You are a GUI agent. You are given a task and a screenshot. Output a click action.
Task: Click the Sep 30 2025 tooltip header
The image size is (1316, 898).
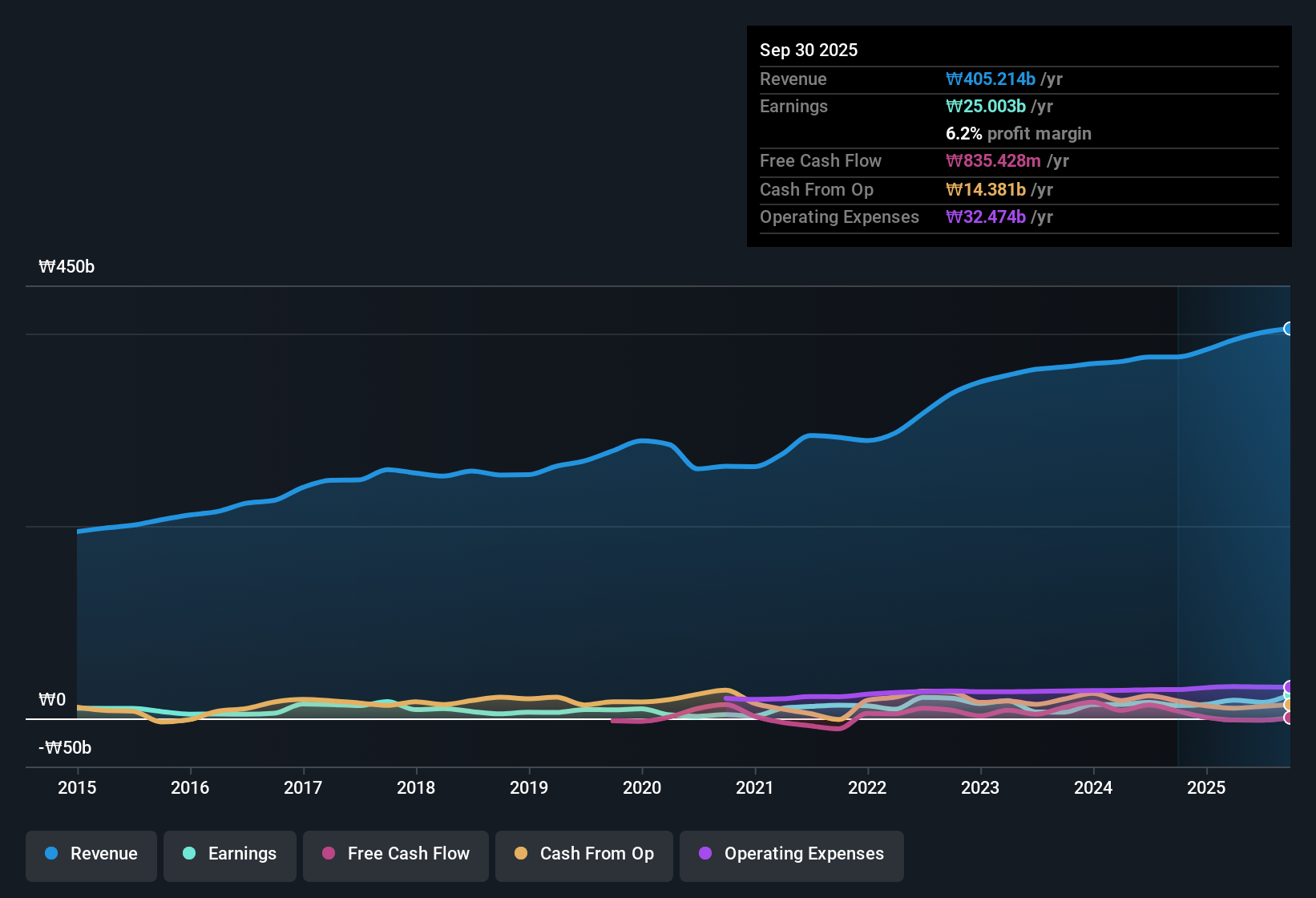(809, 50)
